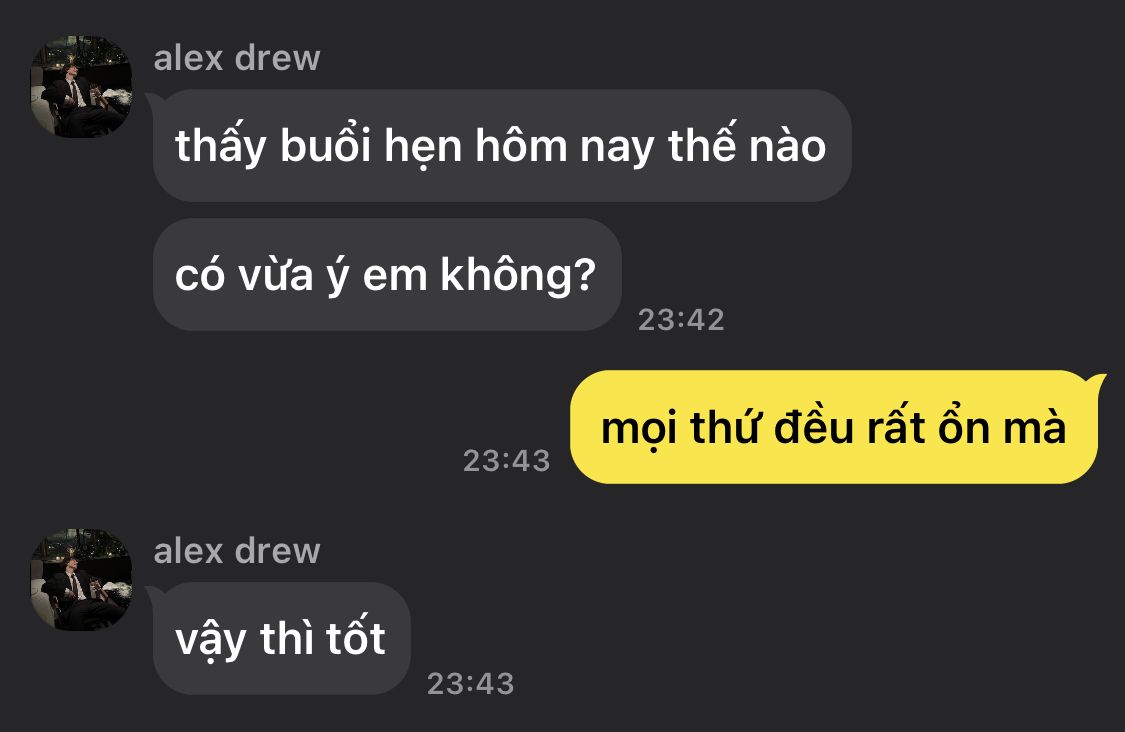Click the top 'alex drew' sender name
Screen dimensions: 1125x732
click(237, 57)
